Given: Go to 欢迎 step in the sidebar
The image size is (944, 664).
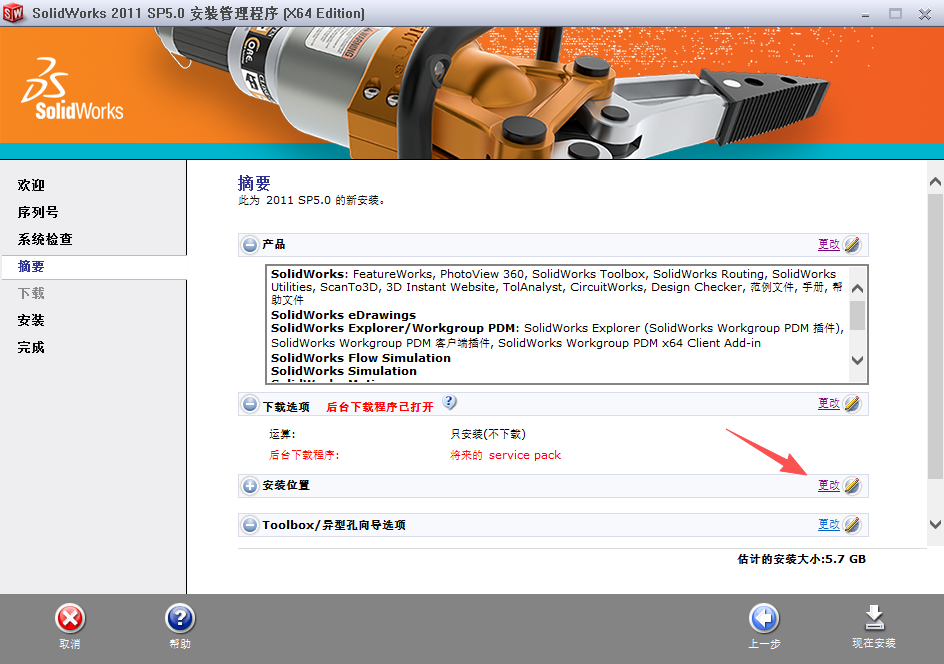Looking at the screenshot, I should pyautogui.click(x=31, y=185).
